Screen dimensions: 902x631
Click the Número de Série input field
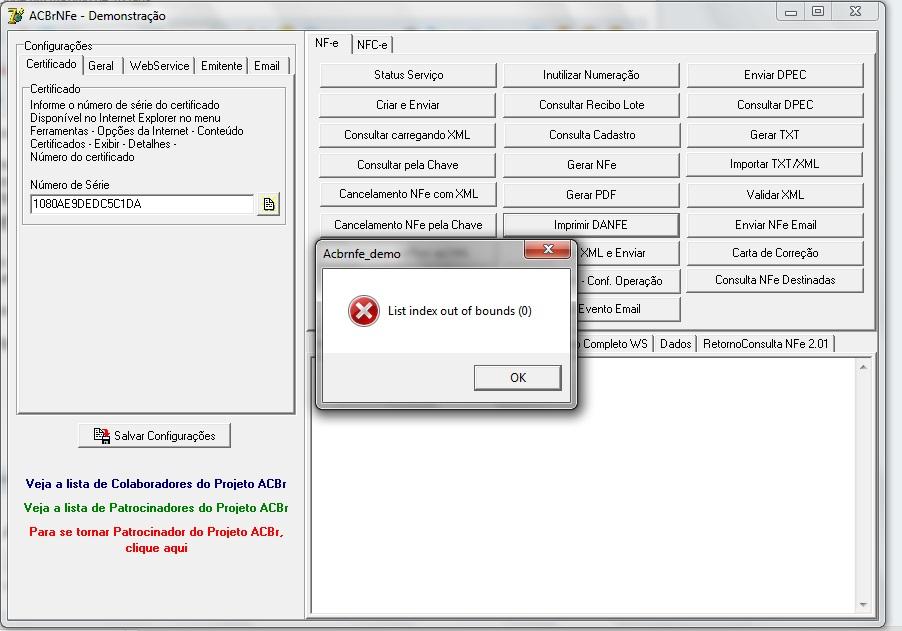[142, 204]
